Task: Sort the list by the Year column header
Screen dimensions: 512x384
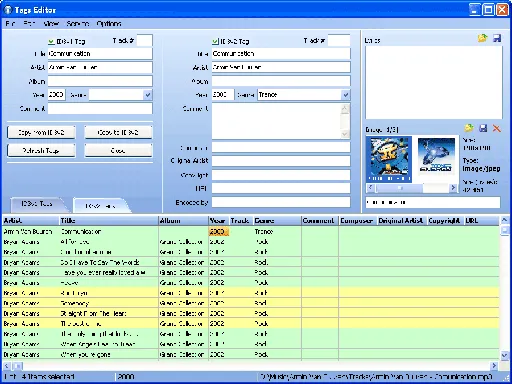Action: click(x=219, y=221)
